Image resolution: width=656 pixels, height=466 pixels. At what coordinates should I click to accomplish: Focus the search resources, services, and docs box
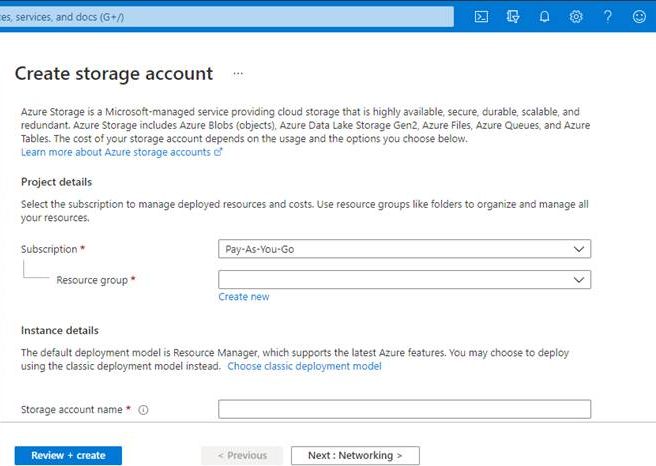coord(226,17)
